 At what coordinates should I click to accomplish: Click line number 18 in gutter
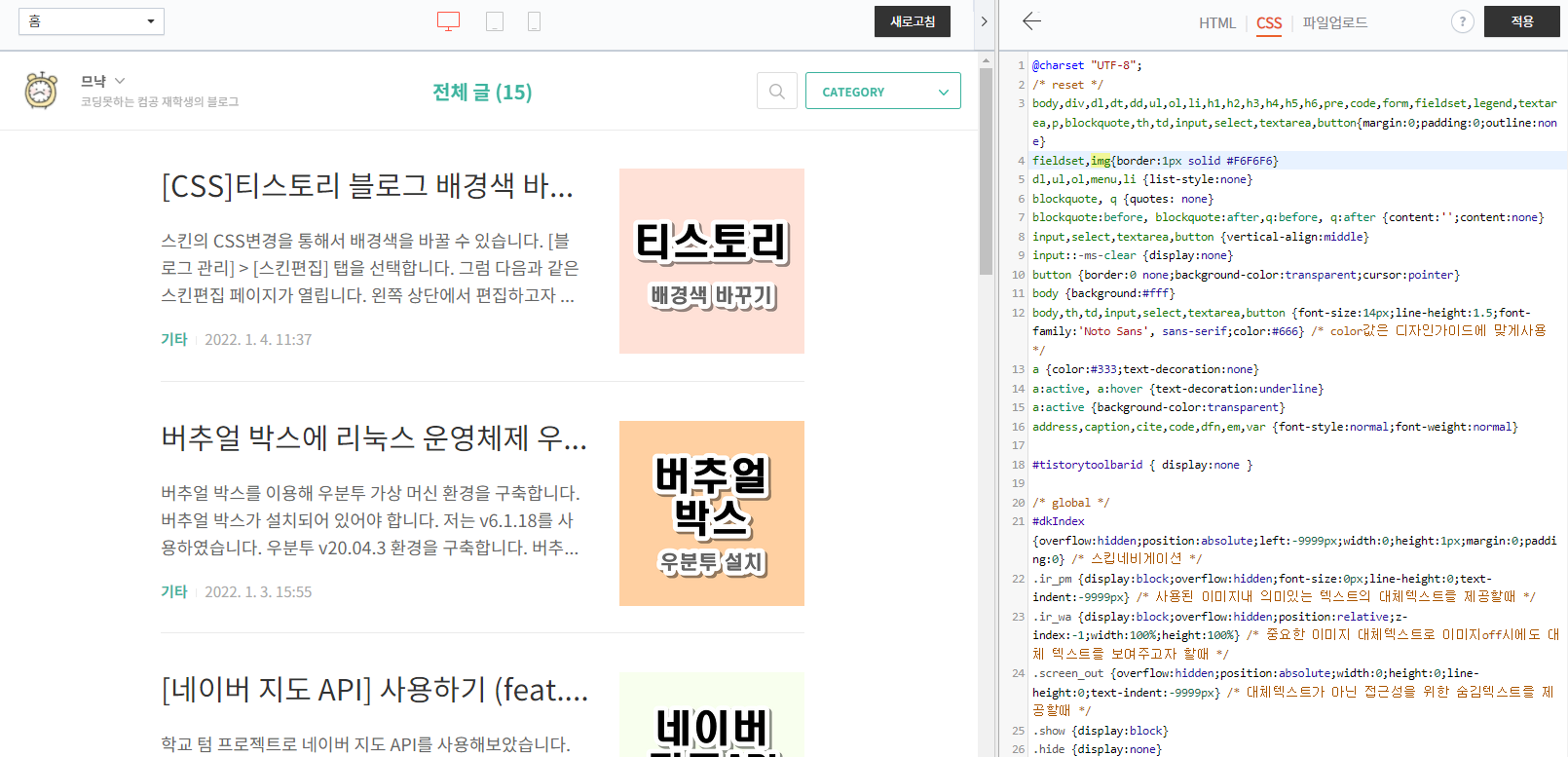[1018, 465]
